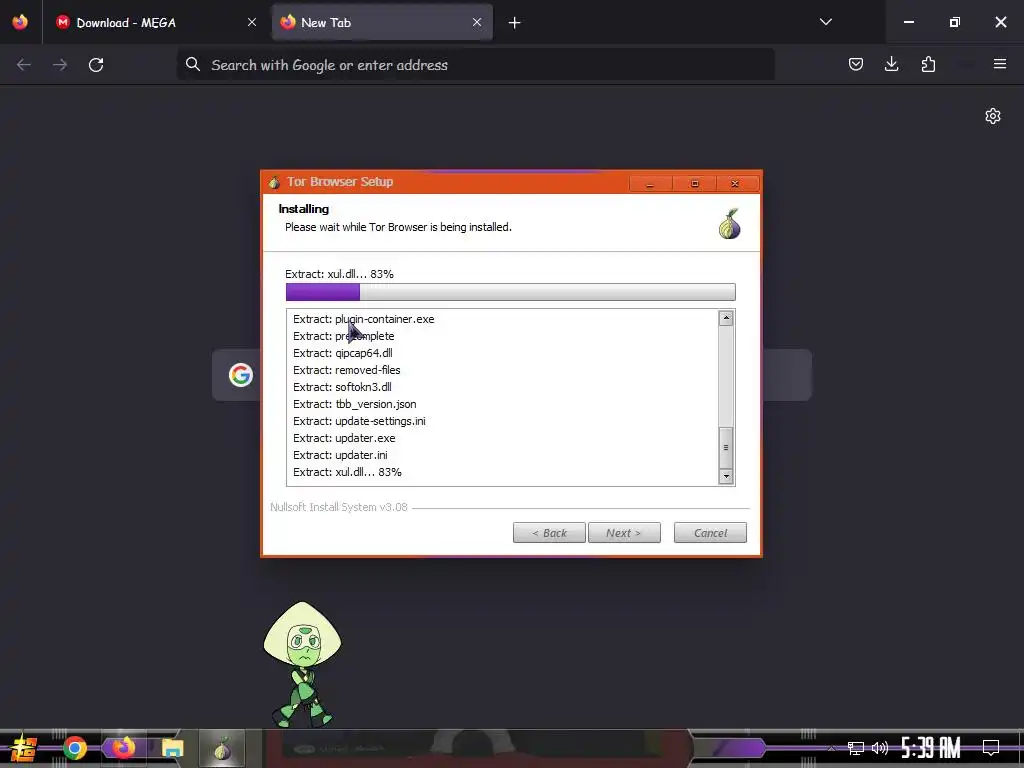1024x768 pixels.
Task: Open the notification center icon
Action: tap(991, 748)
